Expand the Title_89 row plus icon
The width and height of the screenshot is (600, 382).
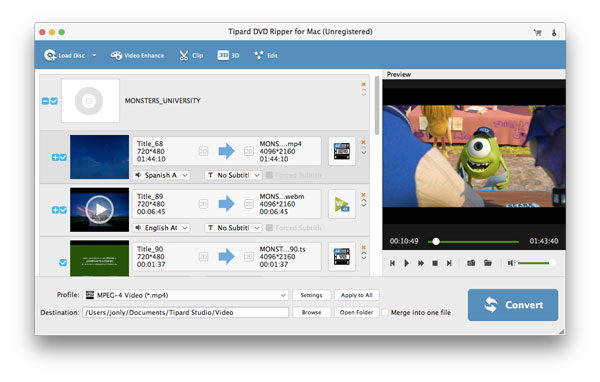[55, 210]
